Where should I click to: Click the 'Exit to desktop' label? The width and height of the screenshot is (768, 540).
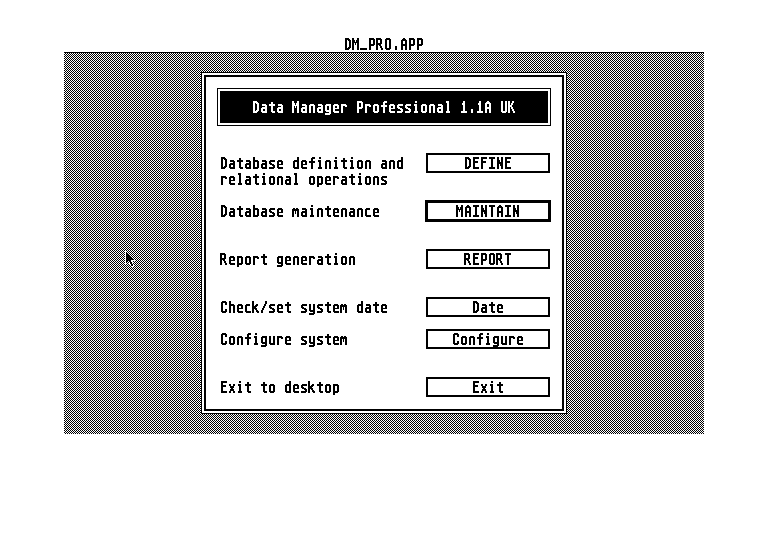[280, 387]
